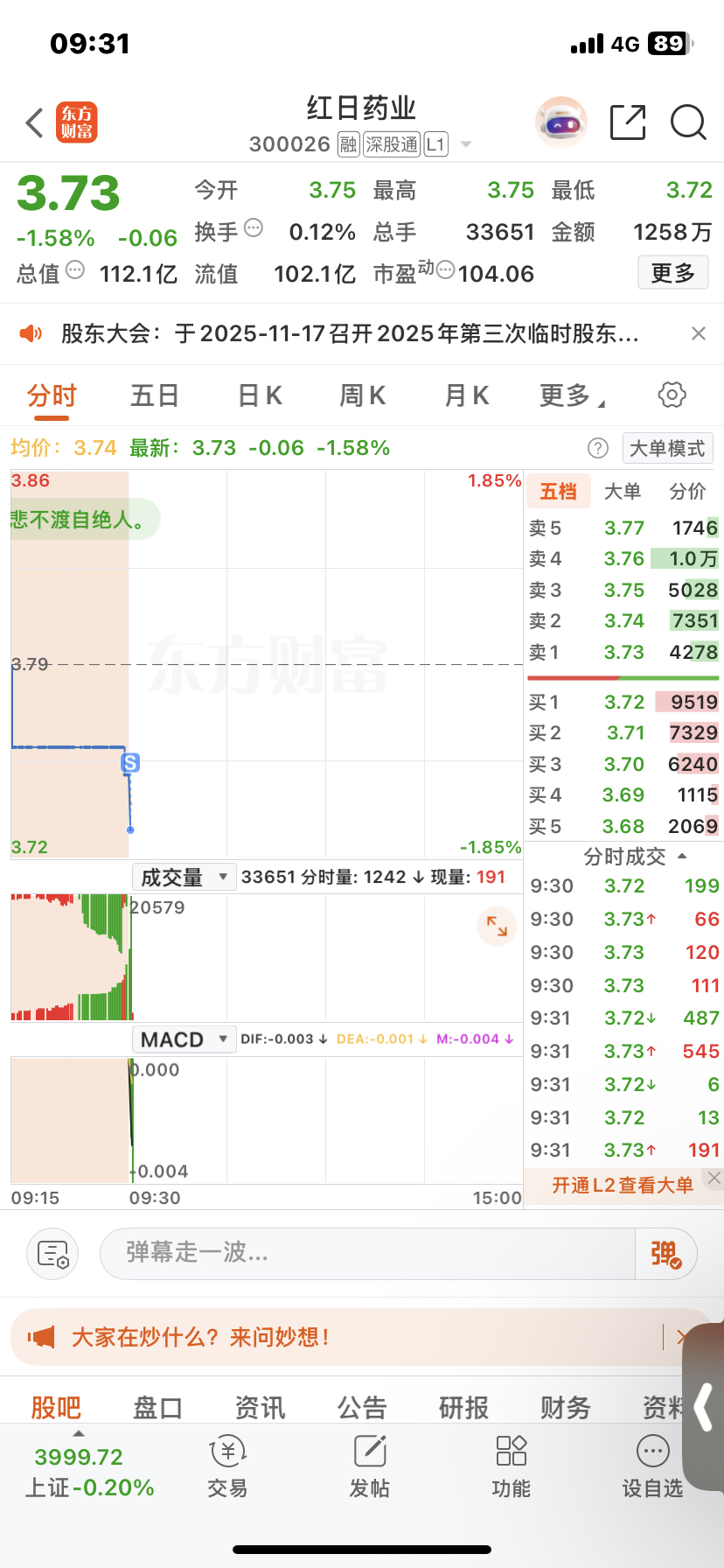Toggle 大单模式

point(668,448)
